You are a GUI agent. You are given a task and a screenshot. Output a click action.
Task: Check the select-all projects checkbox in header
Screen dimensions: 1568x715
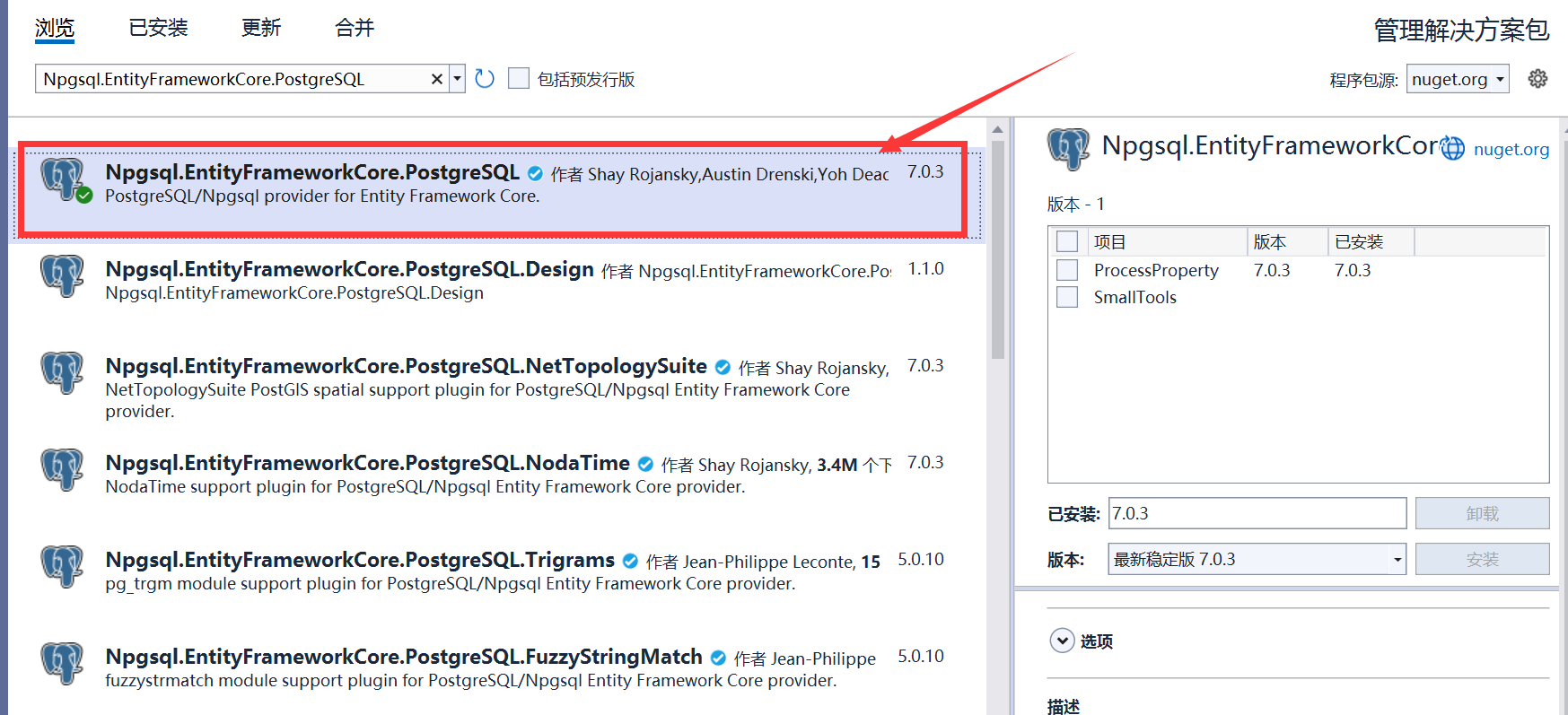coord(1067,241)
